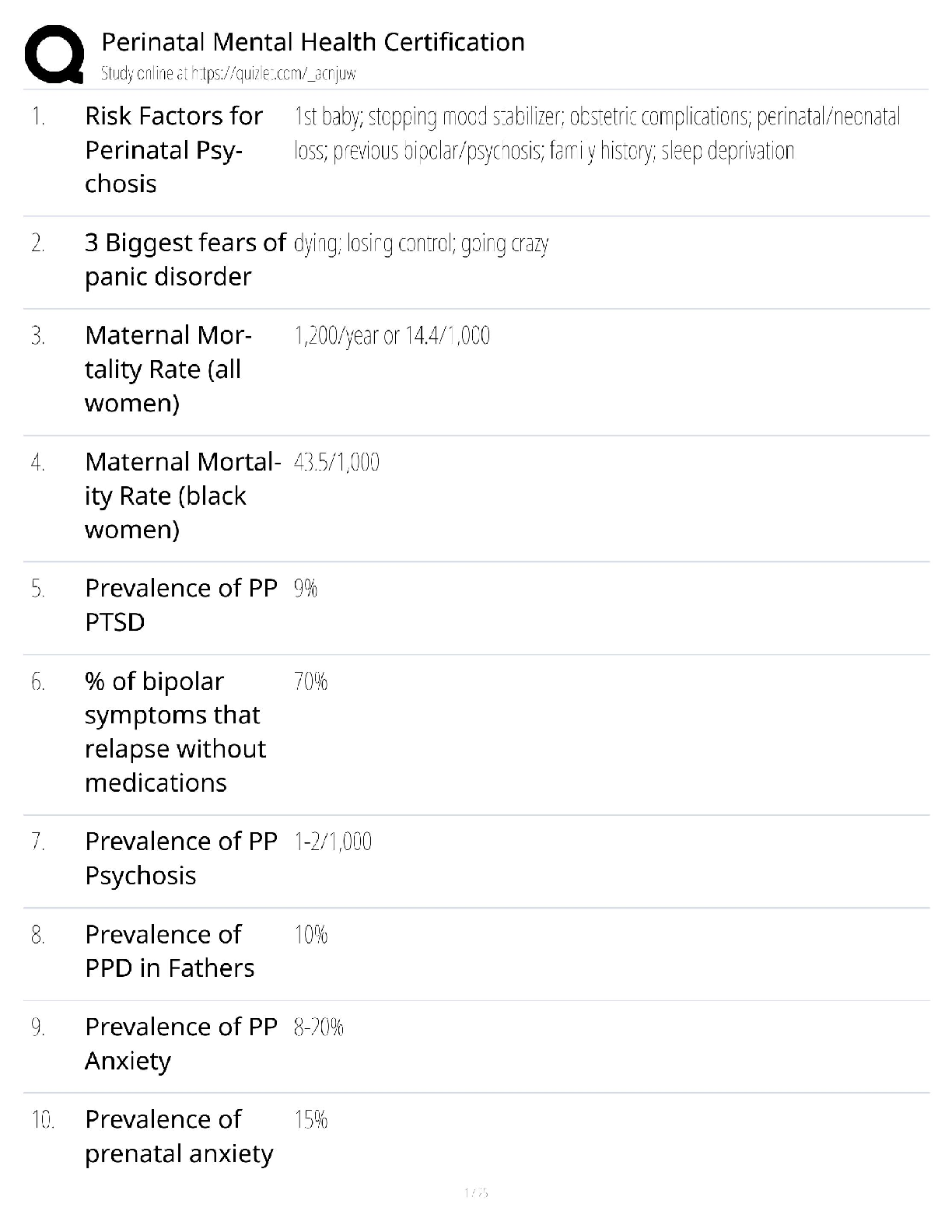The image size is (952, 1232).
Task: Select the Prevalence of PP PTSD term
Action: click(x=180, y=604)
